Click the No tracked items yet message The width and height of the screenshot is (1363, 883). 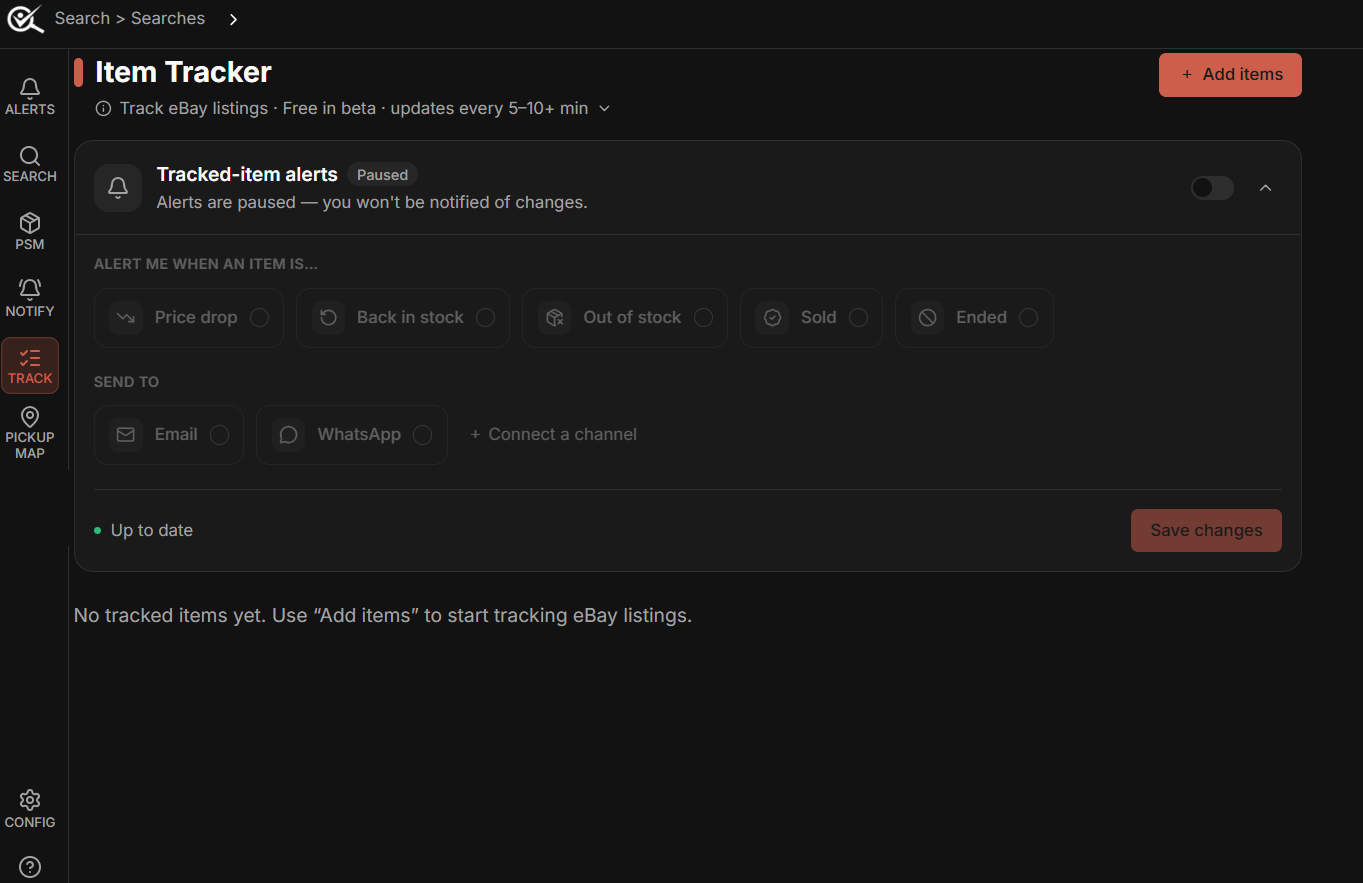[383, 615]
